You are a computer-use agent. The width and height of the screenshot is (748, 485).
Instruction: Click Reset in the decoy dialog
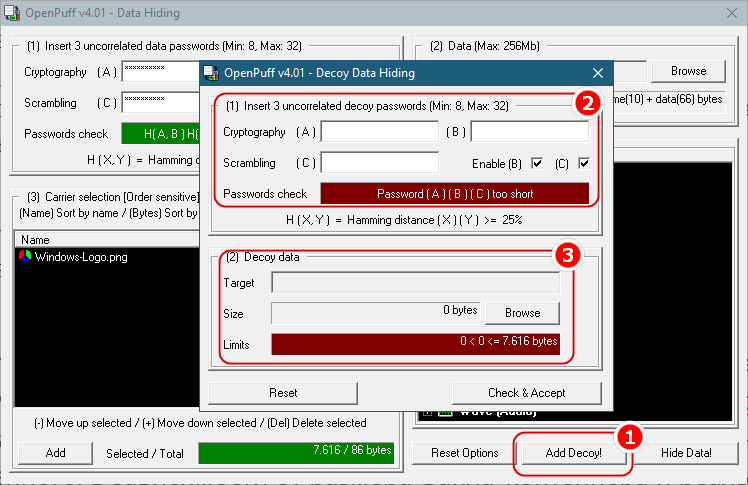pos(283,393)
